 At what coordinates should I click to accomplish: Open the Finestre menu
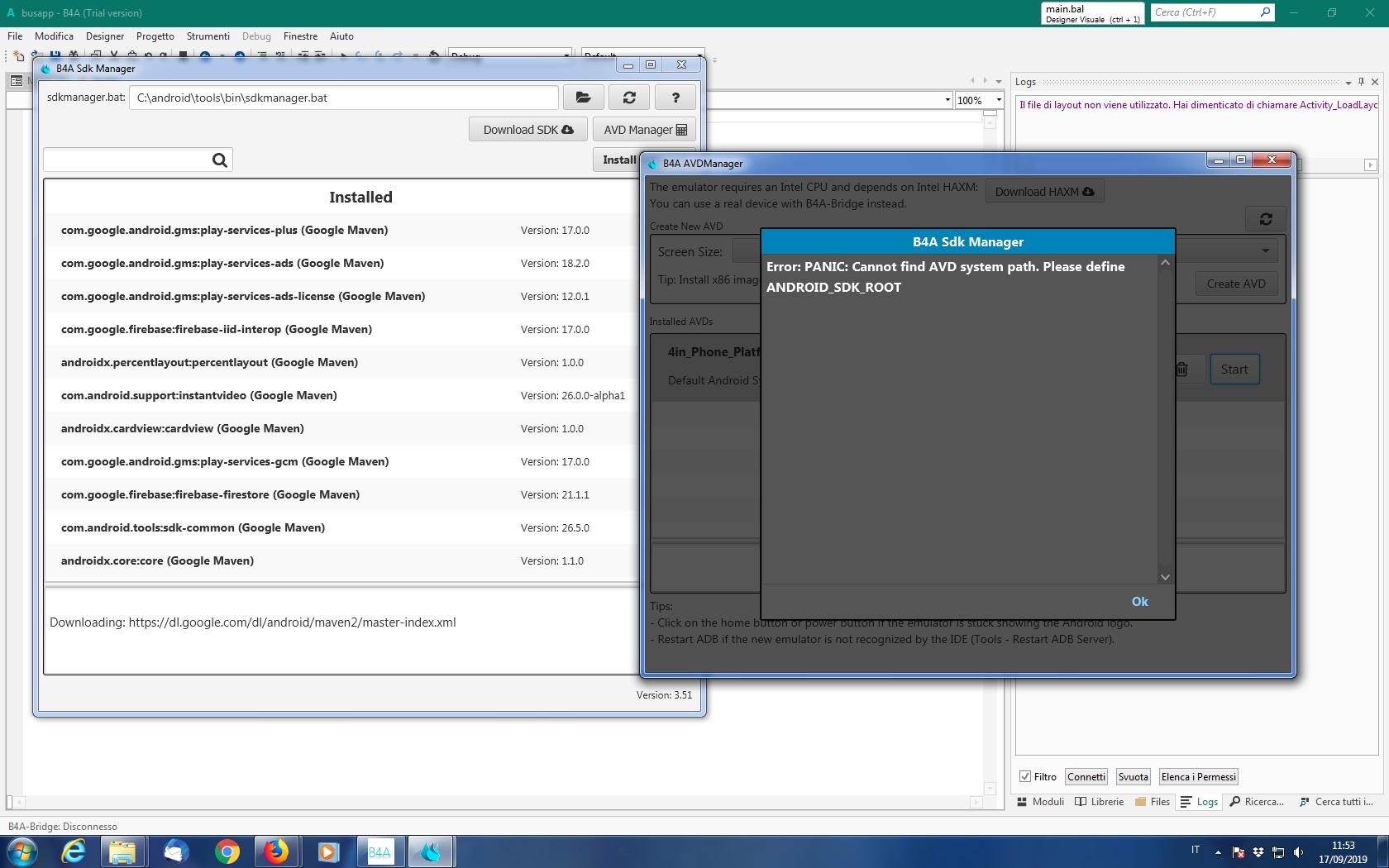coord(300,36)
